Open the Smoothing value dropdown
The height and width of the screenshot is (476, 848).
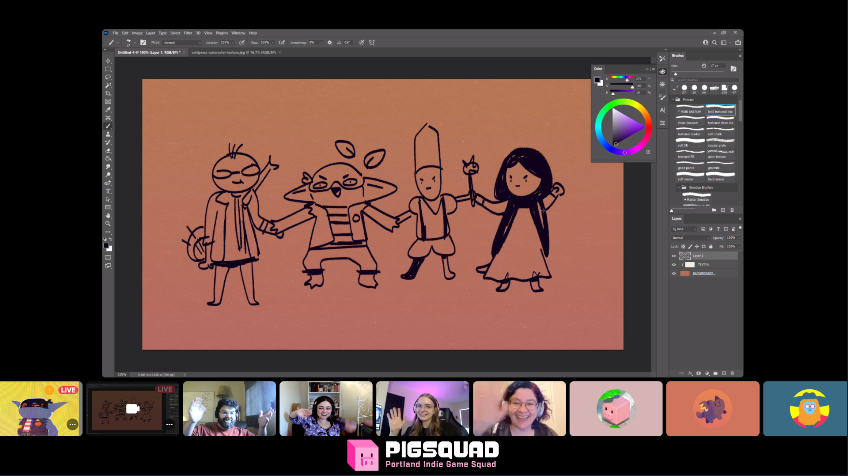(x=322, y=43)
